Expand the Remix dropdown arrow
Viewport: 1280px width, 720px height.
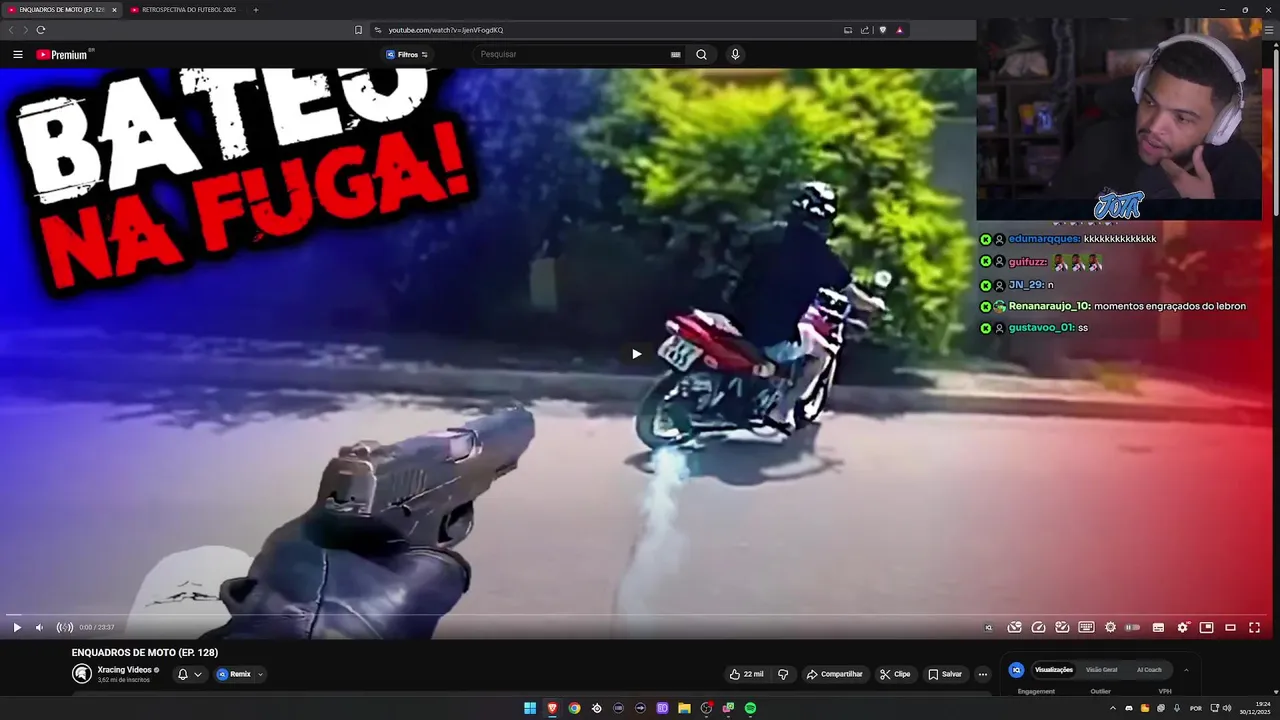tap(261, 675)
